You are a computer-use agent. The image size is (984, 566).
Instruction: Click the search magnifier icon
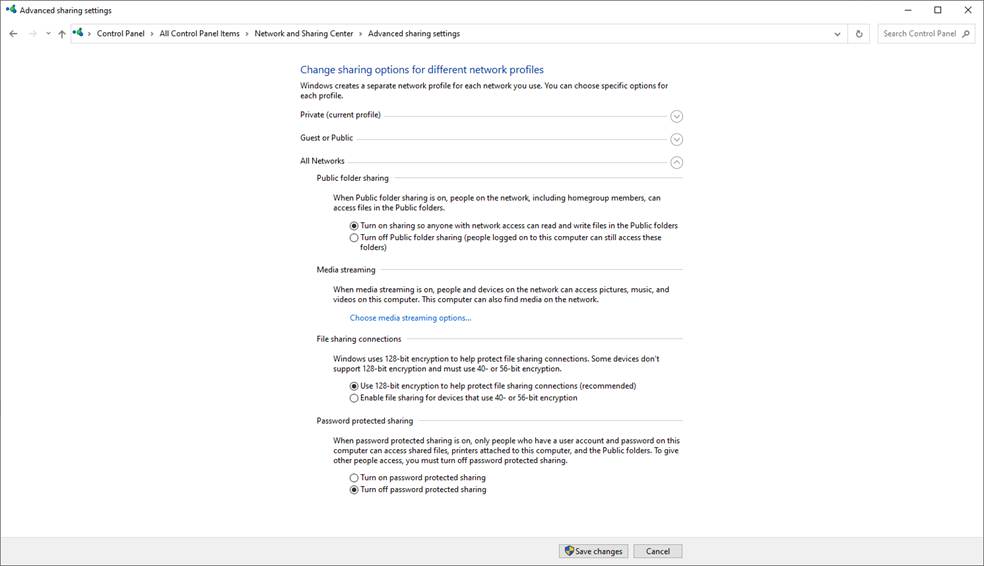[966, 34]
